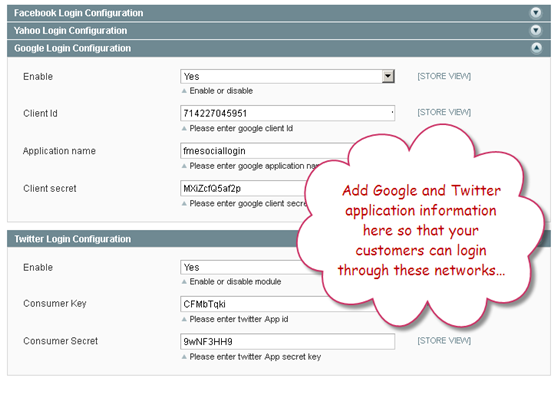The image size is (560, 397).
Task: Click the 'Enable or disable' hint text
Action: click(221, 91)
